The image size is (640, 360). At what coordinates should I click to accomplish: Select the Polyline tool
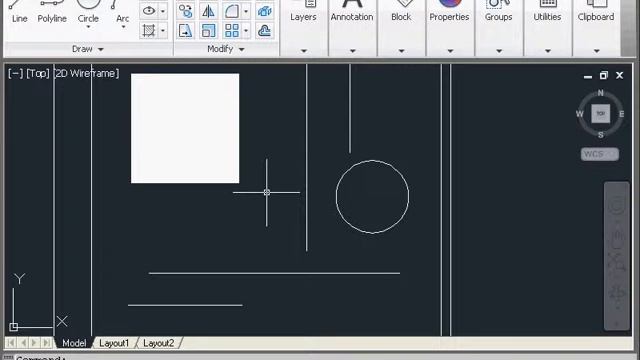tap(52, 11)
